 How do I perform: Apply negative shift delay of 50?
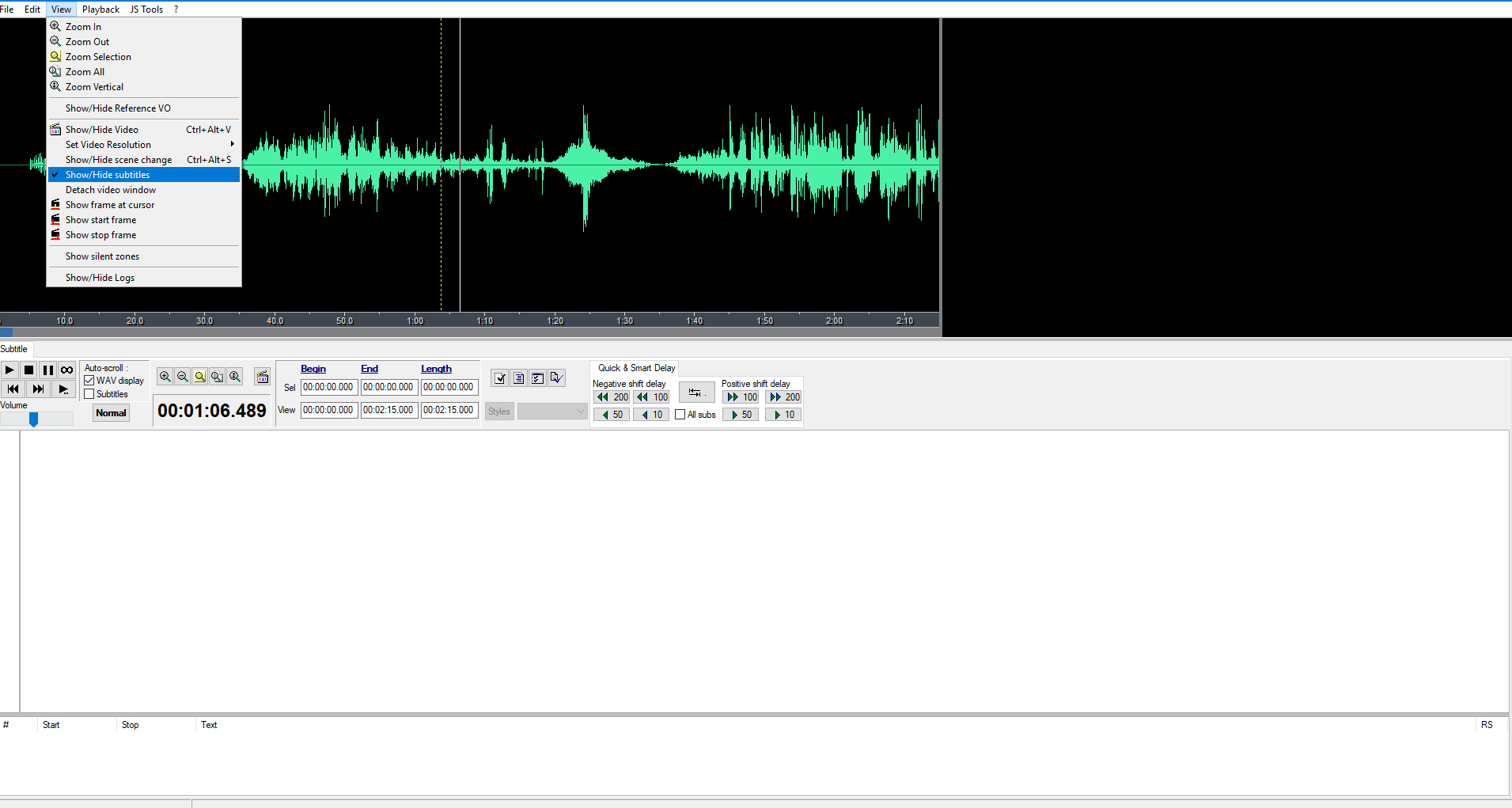(612, 415)
